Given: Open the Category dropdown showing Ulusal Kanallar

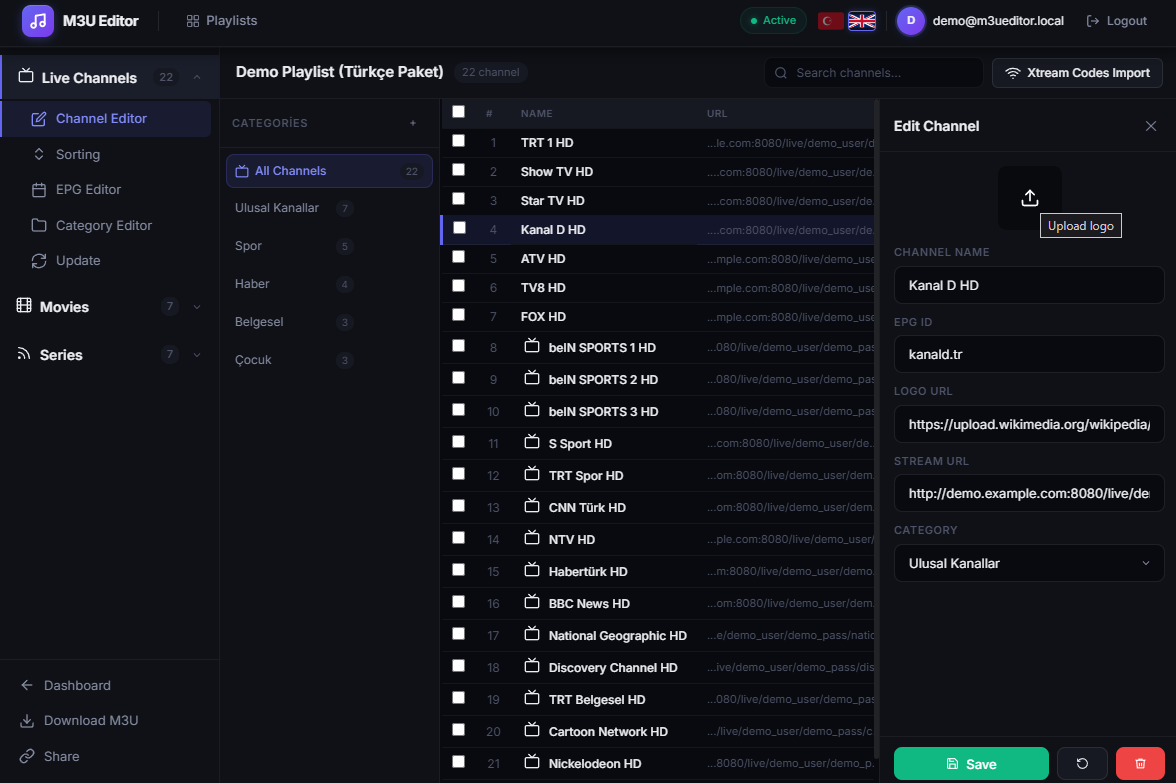Looking at the screenshot, I should pos(1029,563).
